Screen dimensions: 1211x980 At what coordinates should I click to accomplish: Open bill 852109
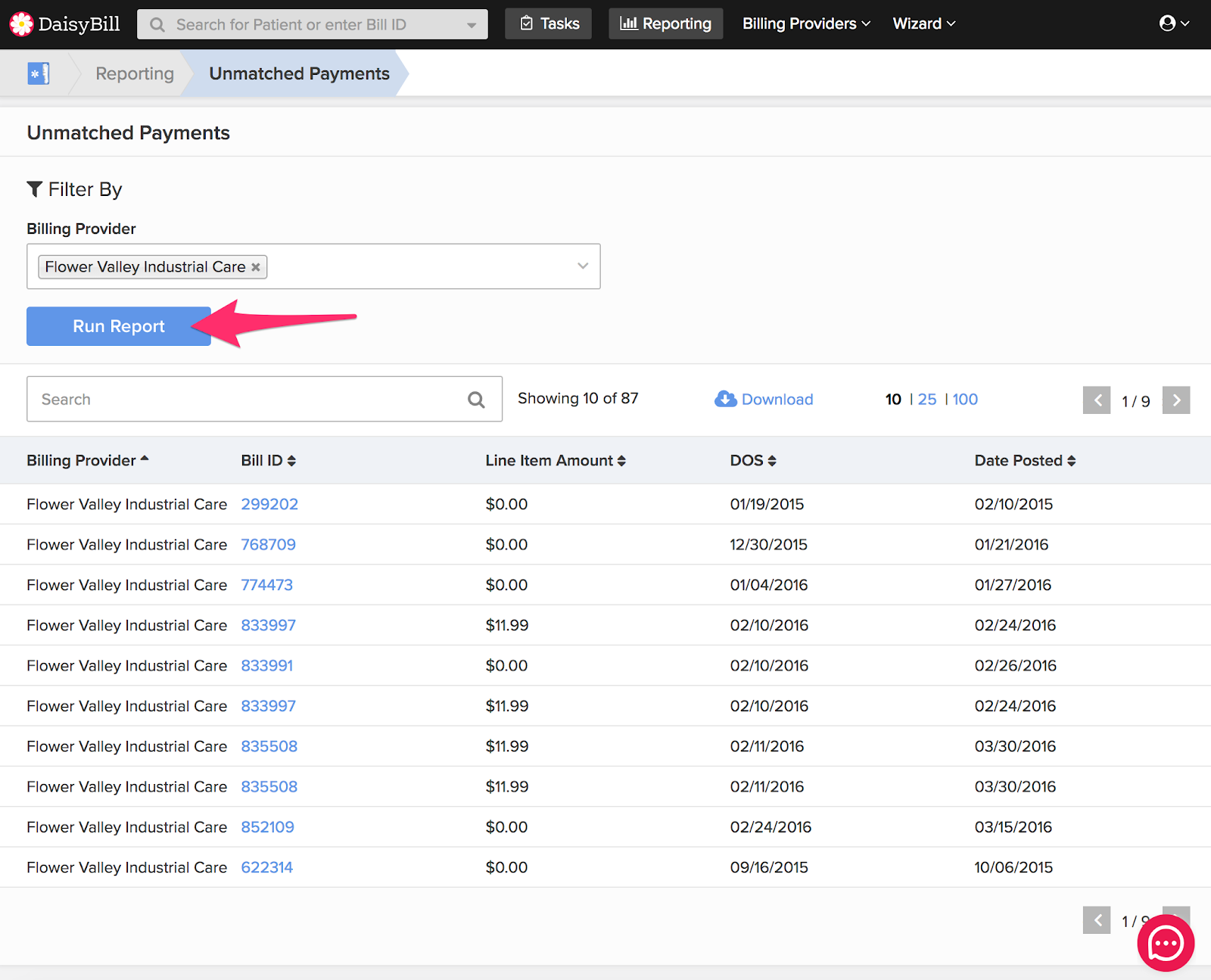point(267,827)
